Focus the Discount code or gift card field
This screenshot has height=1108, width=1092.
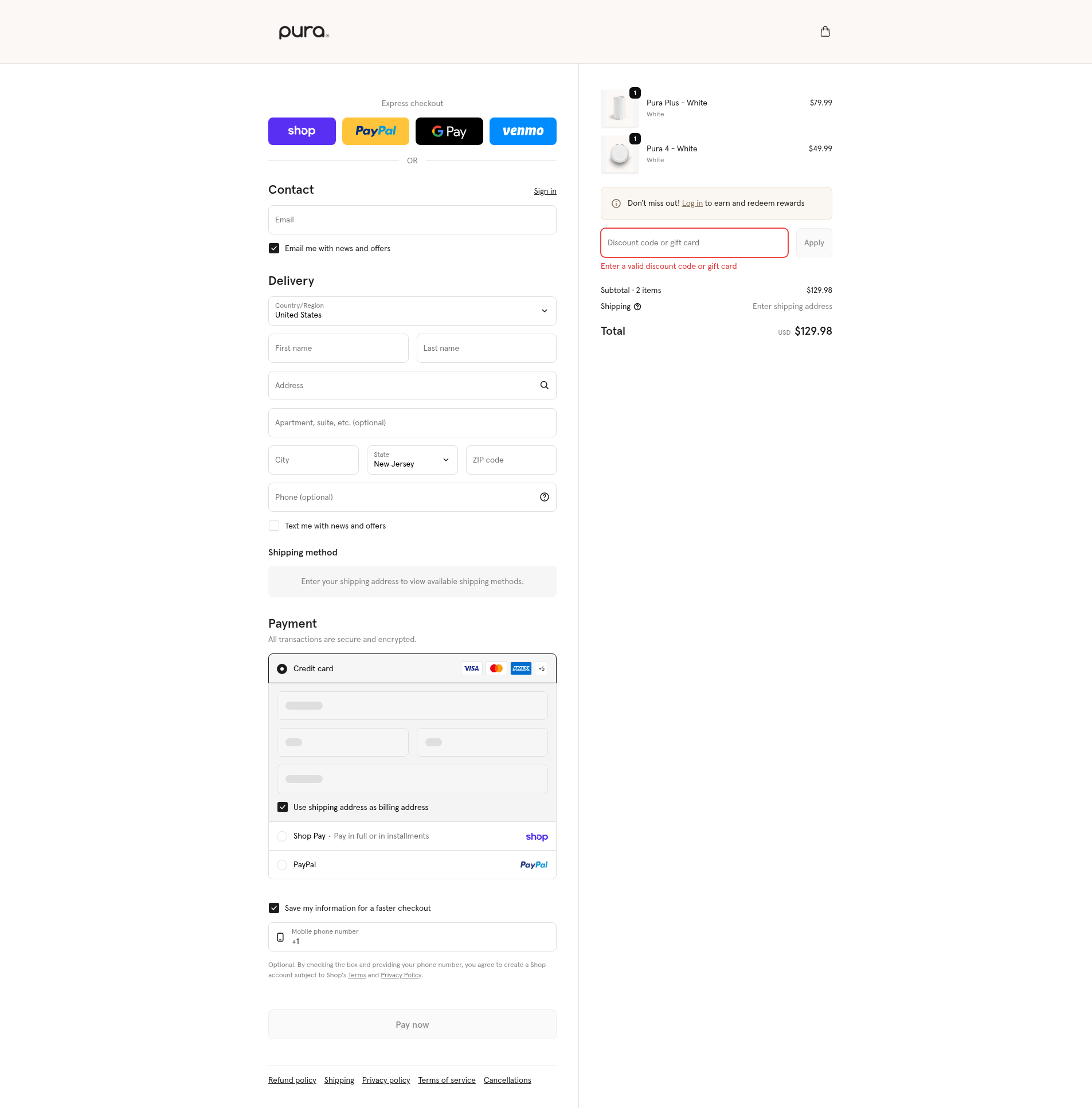tap(694, 242)
